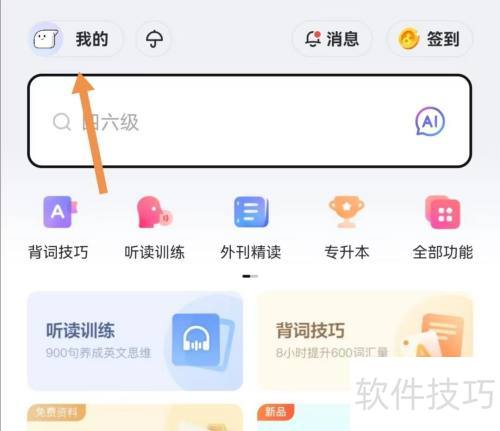
Task: Open the 免费资料 tagged card
Action: click(135, 417)
